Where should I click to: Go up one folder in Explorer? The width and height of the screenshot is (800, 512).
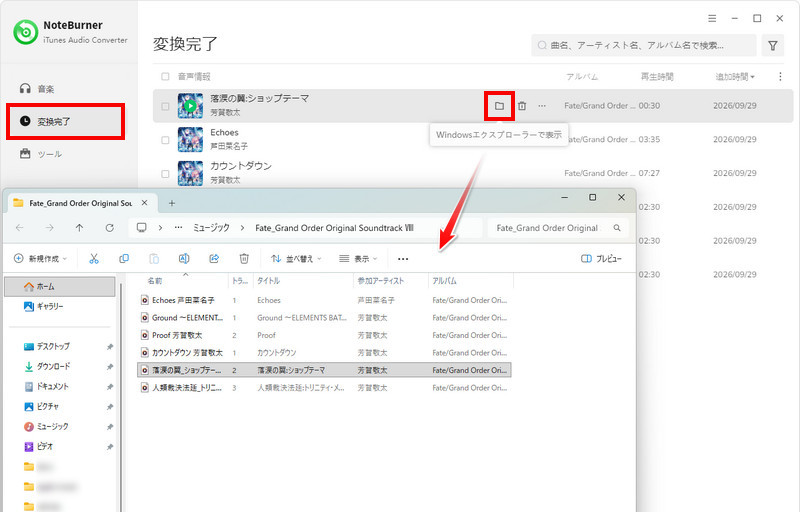click(x=80, y=228)
